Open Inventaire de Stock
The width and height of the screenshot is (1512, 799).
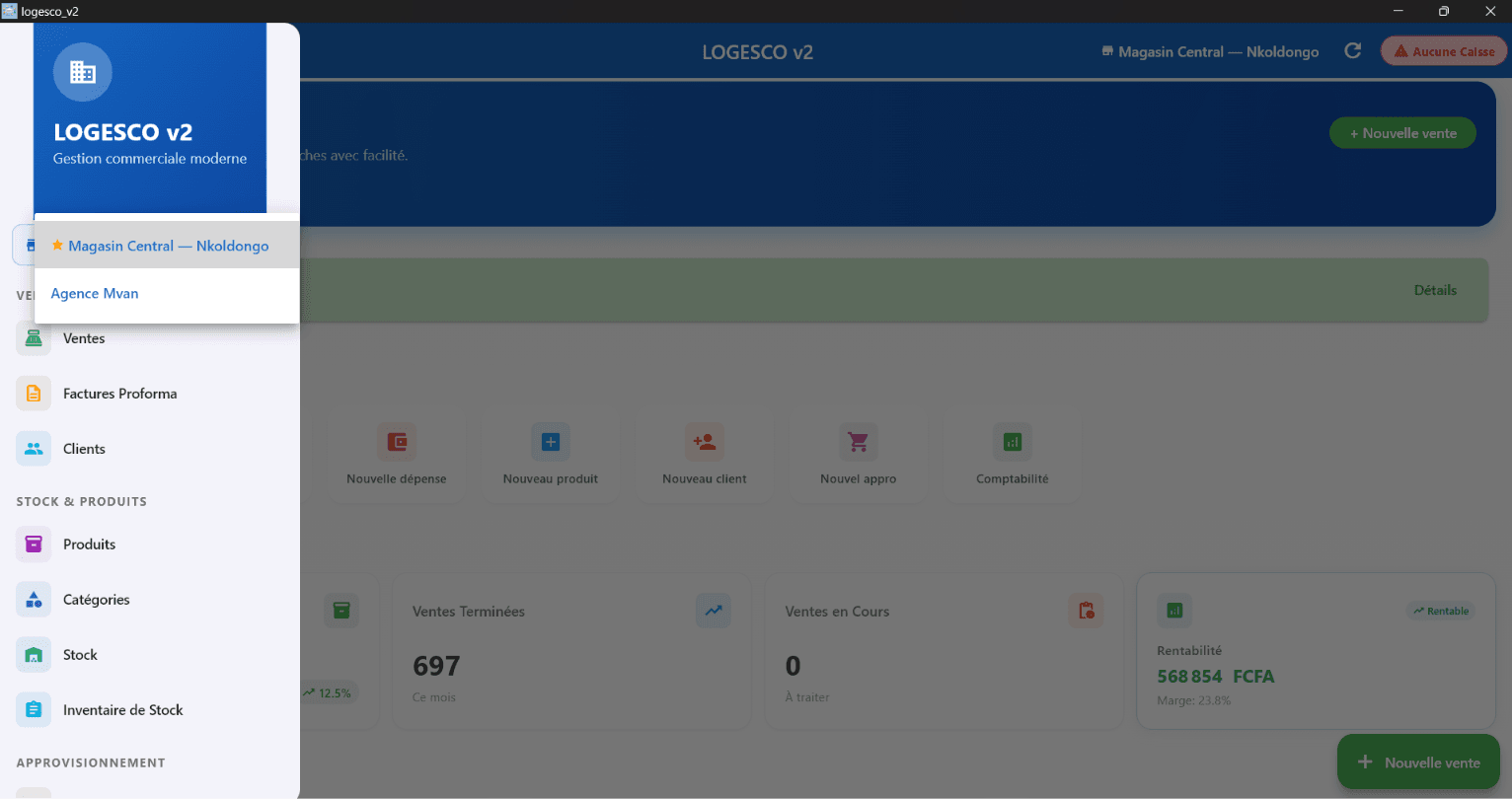(150, 710)
